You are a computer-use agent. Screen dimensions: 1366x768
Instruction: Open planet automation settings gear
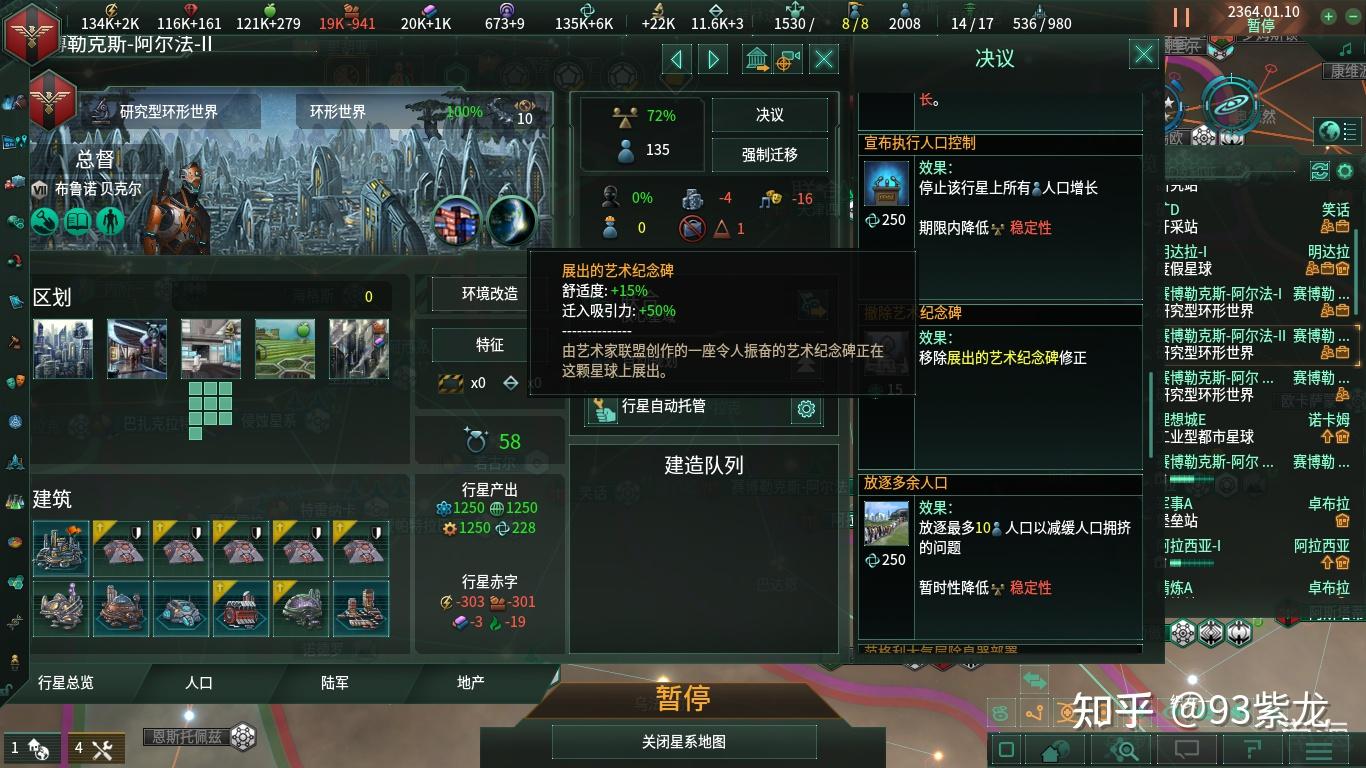click(806, 408)
